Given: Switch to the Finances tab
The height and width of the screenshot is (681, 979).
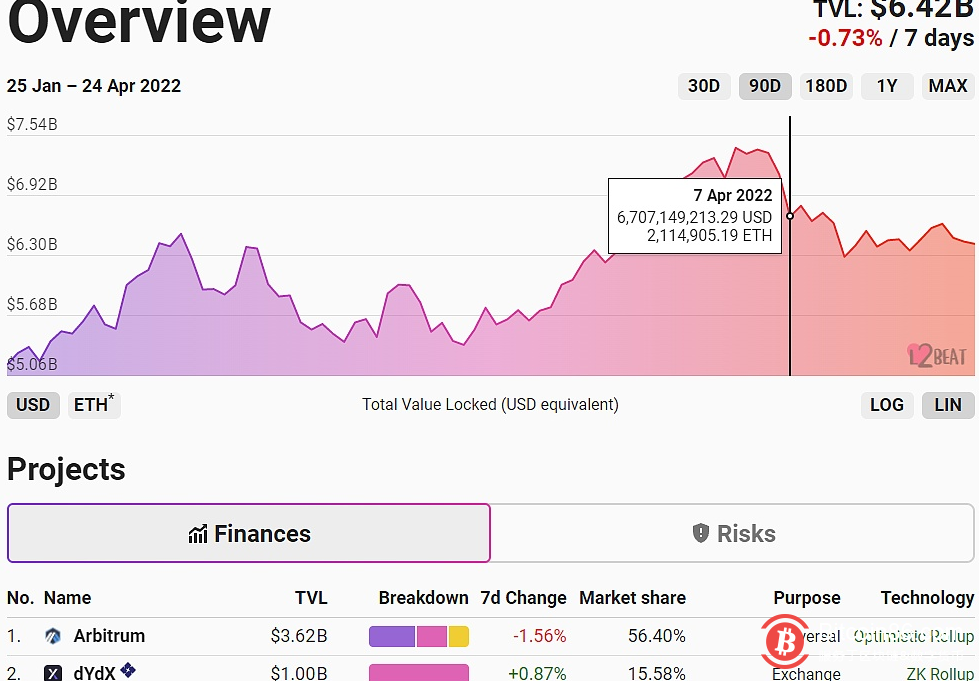Looking at the screenshot, I should click(248, 533).
